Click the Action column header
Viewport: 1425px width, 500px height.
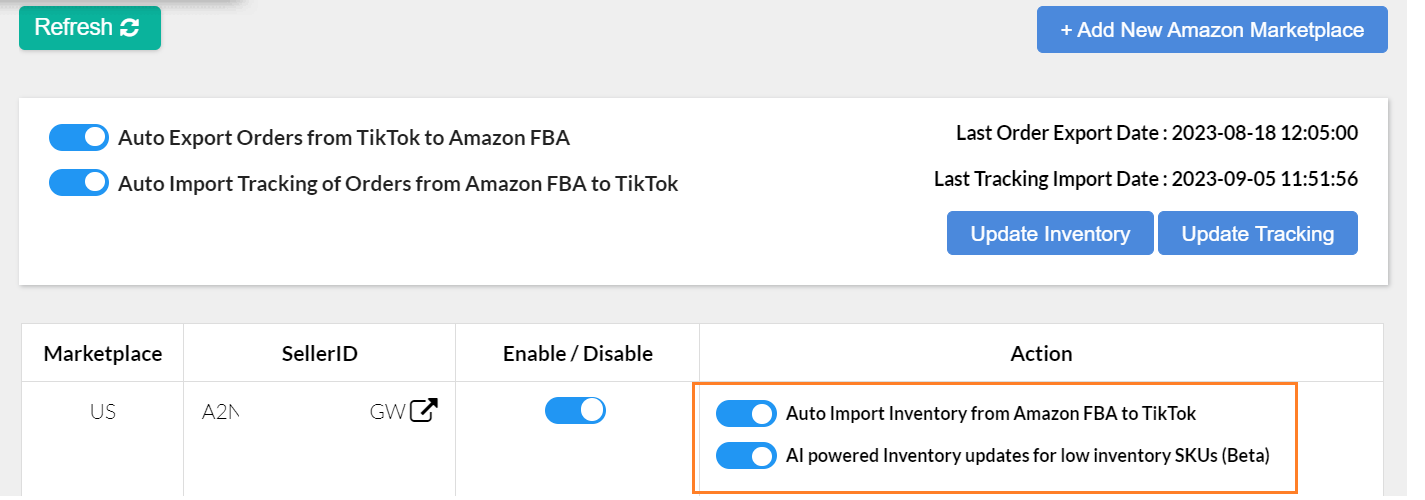point(1041,353)
